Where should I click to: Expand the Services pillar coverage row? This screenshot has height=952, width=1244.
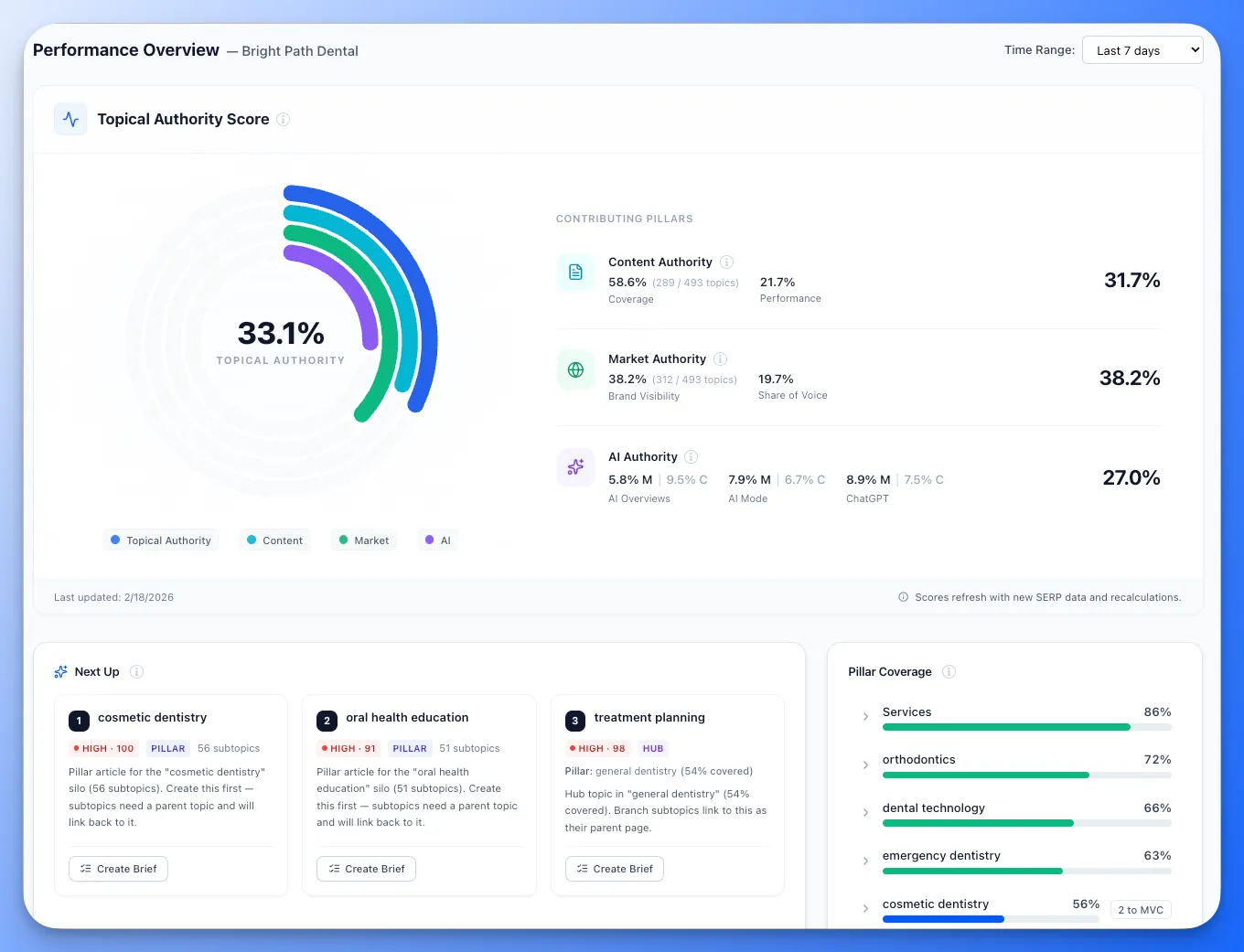(x=864, y=717)
